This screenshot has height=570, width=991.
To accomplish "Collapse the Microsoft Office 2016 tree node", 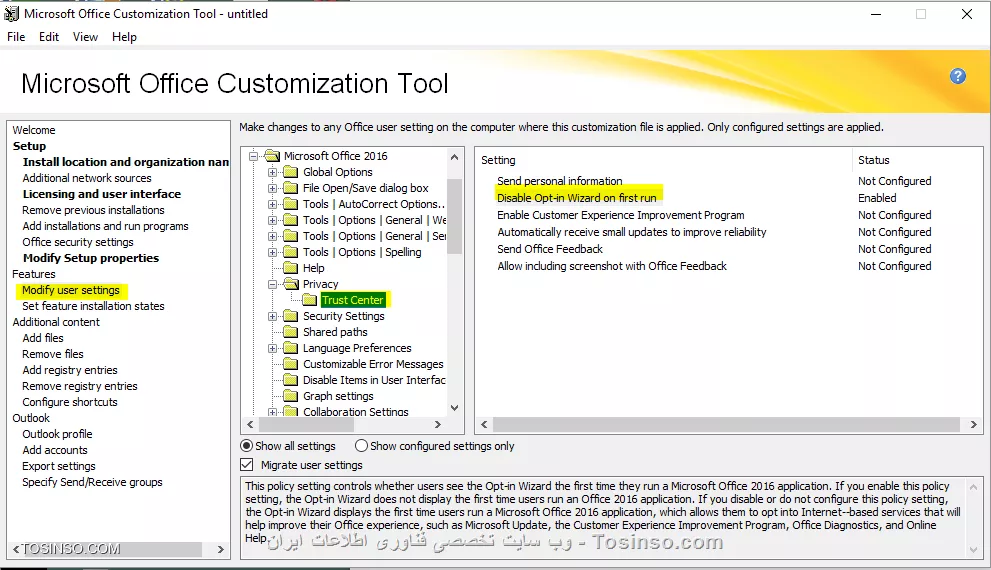I will click(x=253, y=156).
